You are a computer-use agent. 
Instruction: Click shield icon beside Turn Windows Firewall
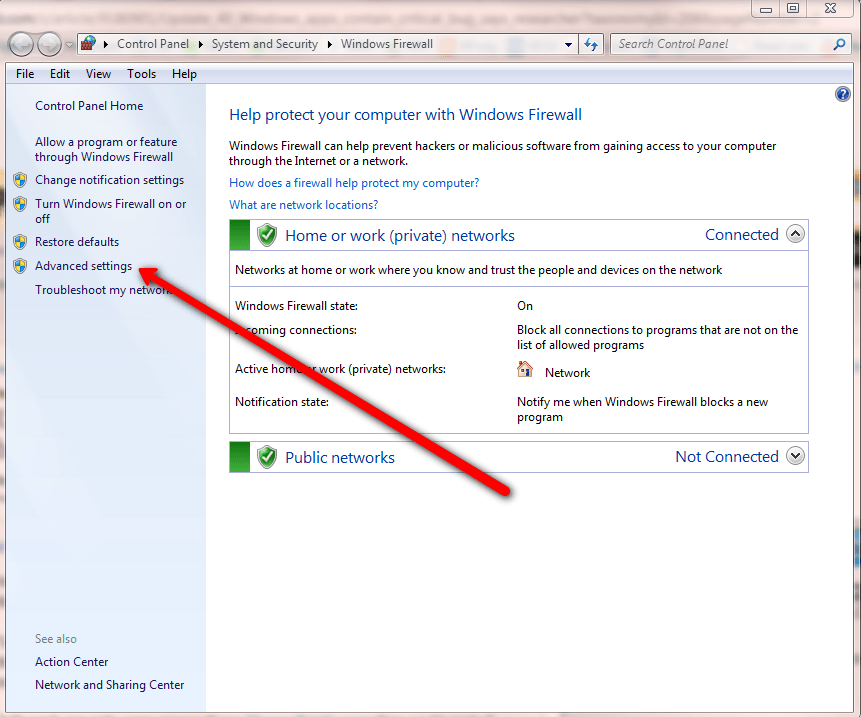tap(20, 204)
